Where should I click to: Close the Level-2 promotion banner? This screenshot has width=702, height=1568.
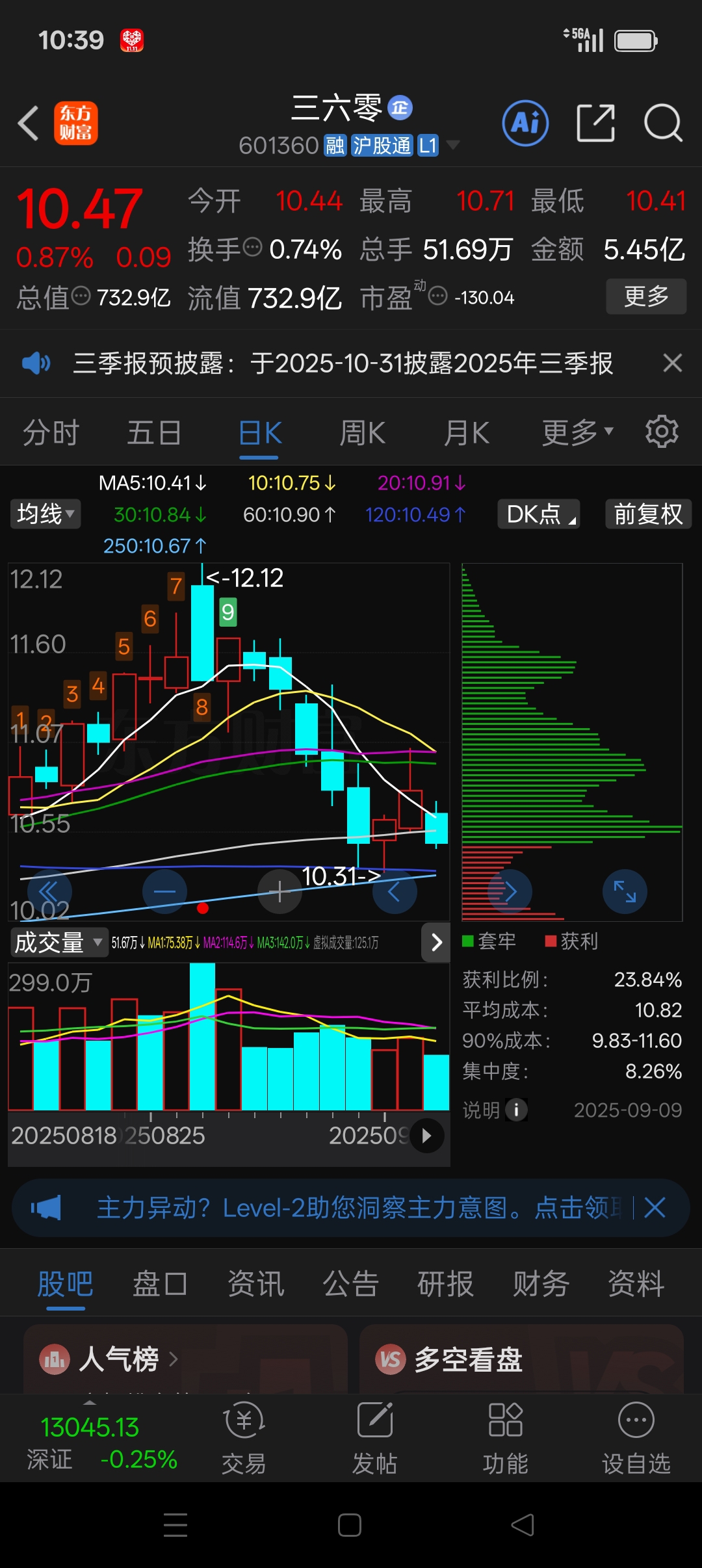pos(655,1208)
